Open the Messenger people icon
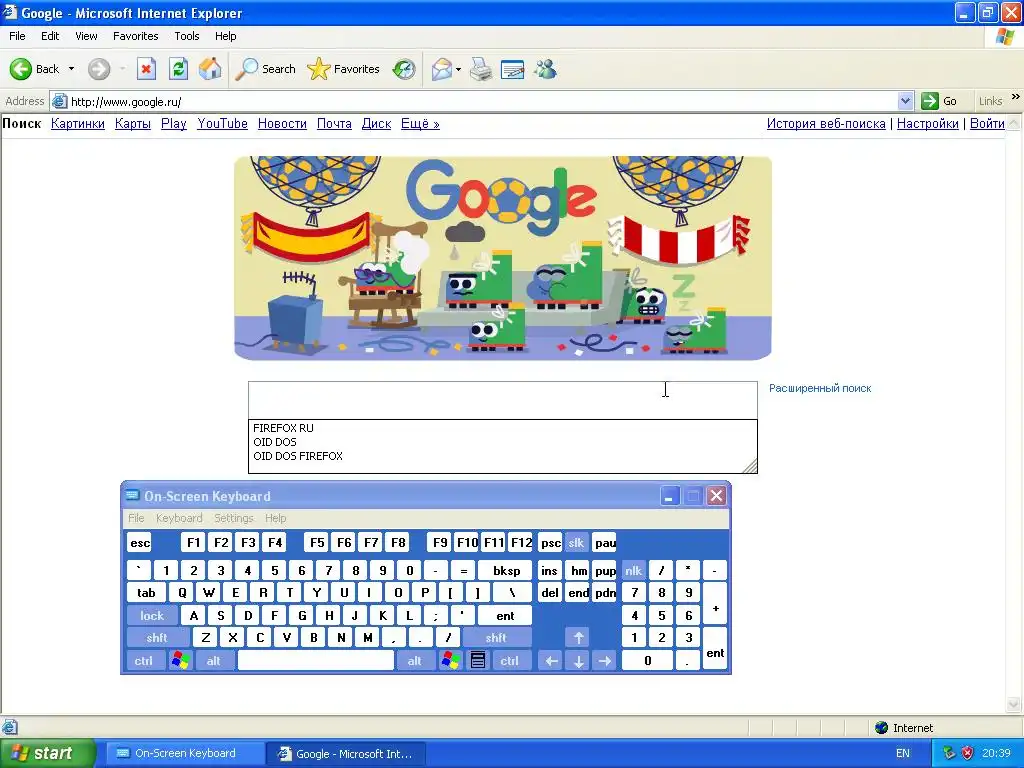Viewport: 1024px width, 768px height. [545, 69]
